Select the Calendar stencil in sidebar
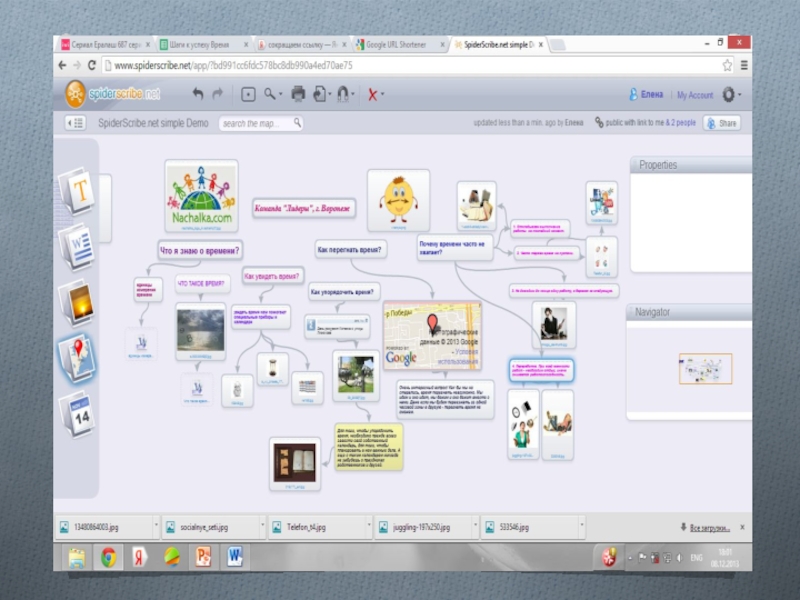The width and height of the screenshot is (800, 600). pyautogui.click(x=78, y=413)
